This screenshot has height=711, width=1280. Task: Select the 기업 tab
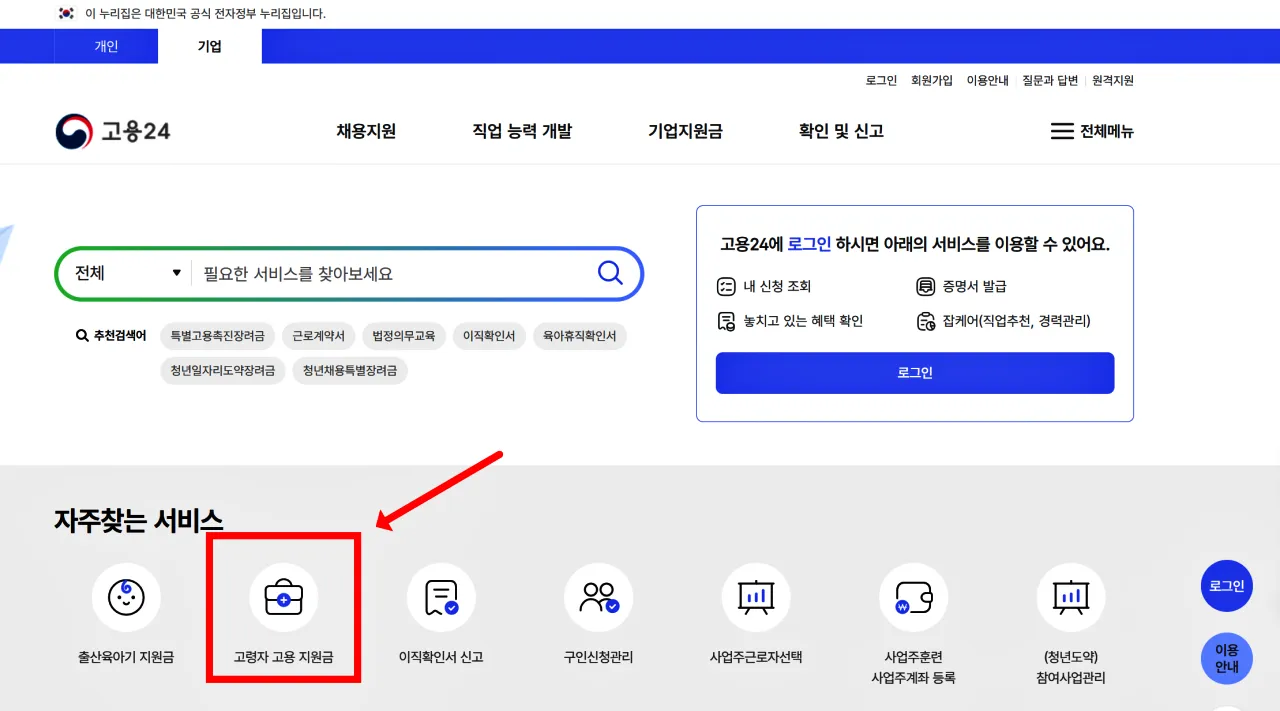click(x=208, y=45)
